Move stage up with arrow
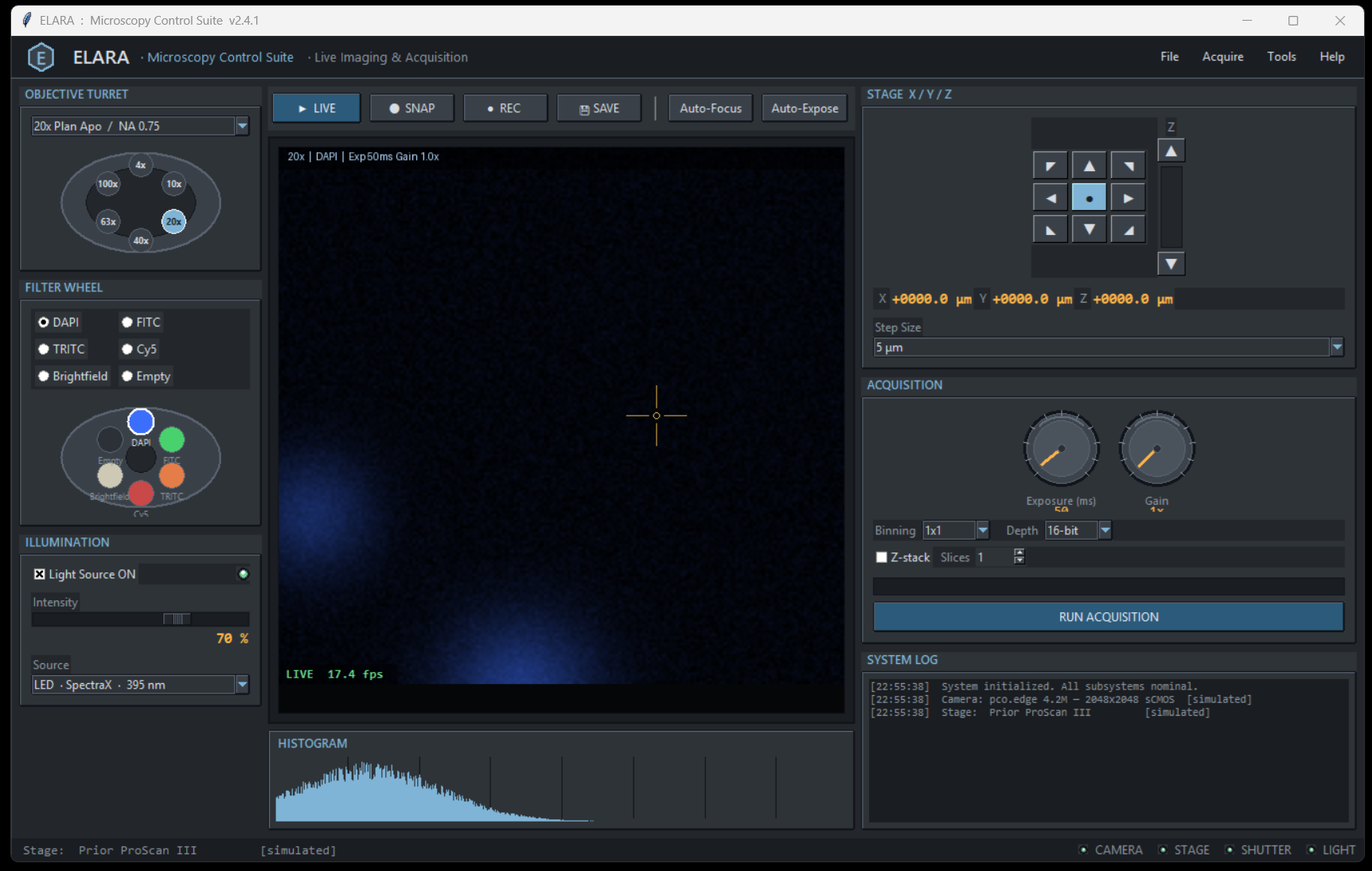 pyautogui.click(x=1089, y=166)
